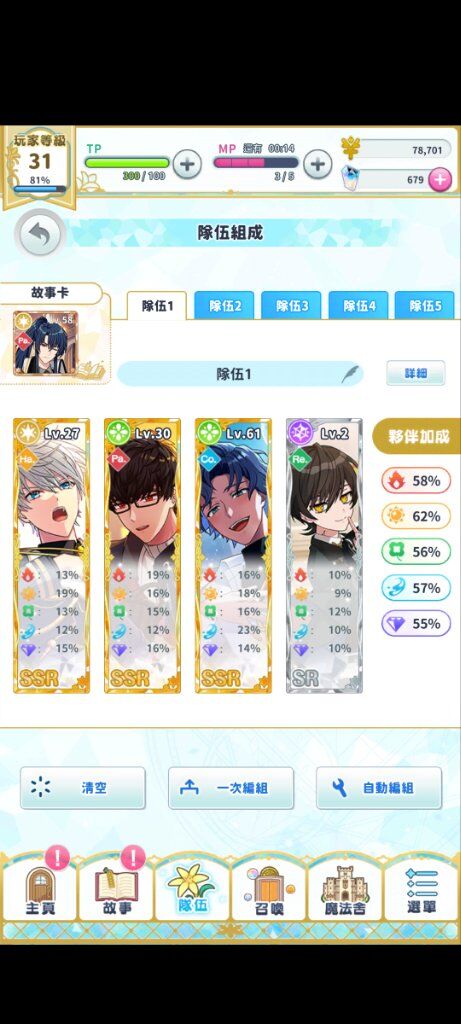The image size is (461, 1024).
Task: Switch to the 隊伍2 tab
Action: [225, 306]
